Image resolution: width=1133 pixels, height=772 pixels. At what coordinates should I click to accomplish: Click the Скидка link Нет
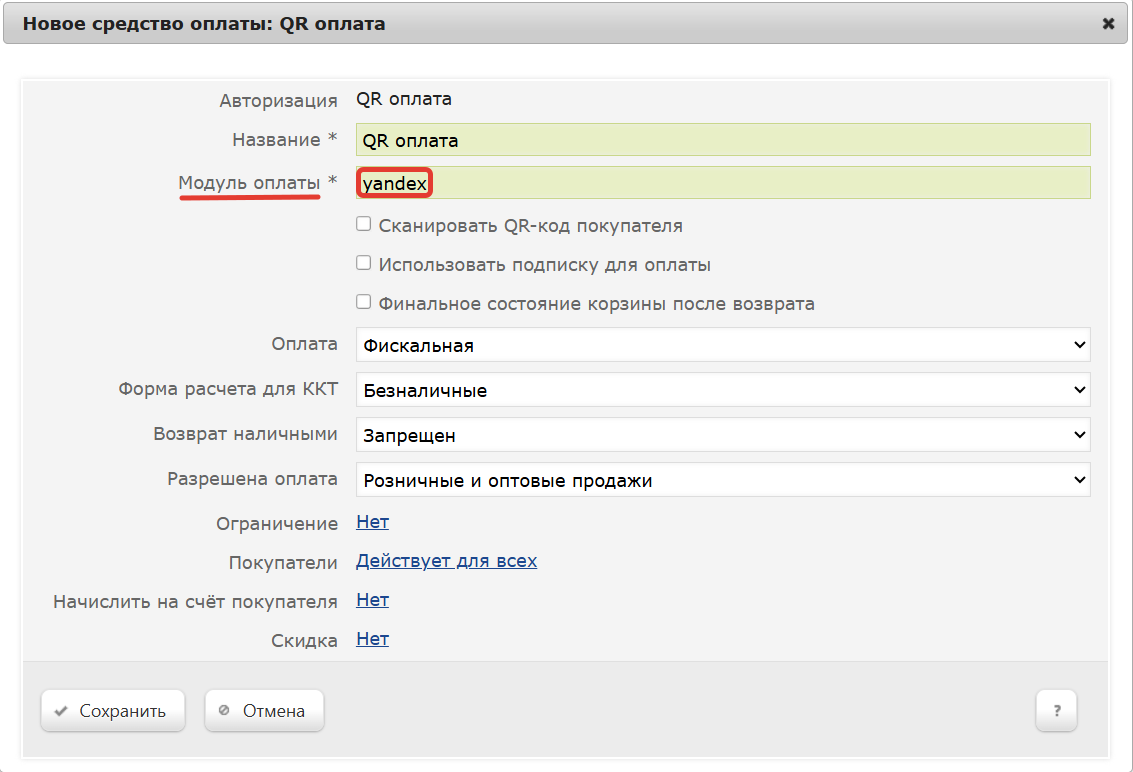(372, 639)
